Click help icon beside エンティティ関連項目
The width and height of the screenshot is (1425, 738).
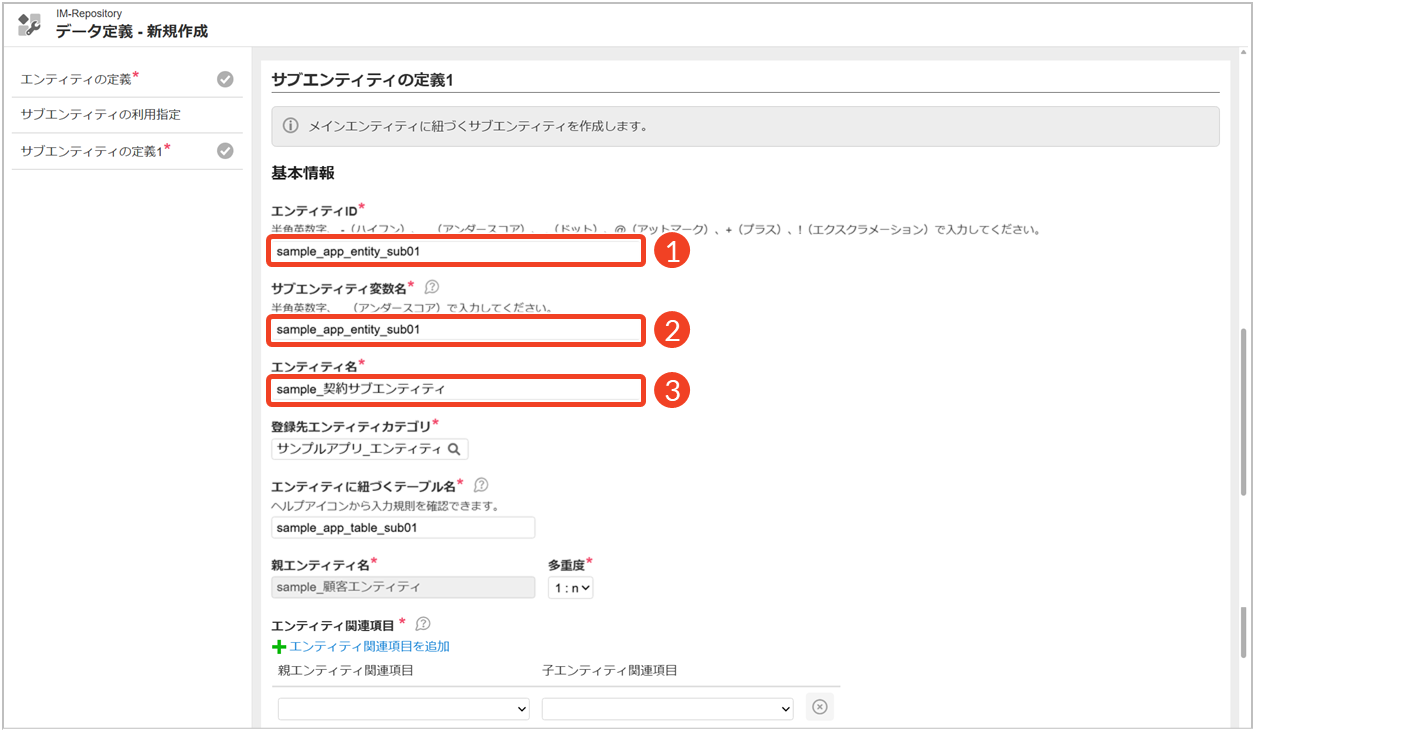coord(422,624)
